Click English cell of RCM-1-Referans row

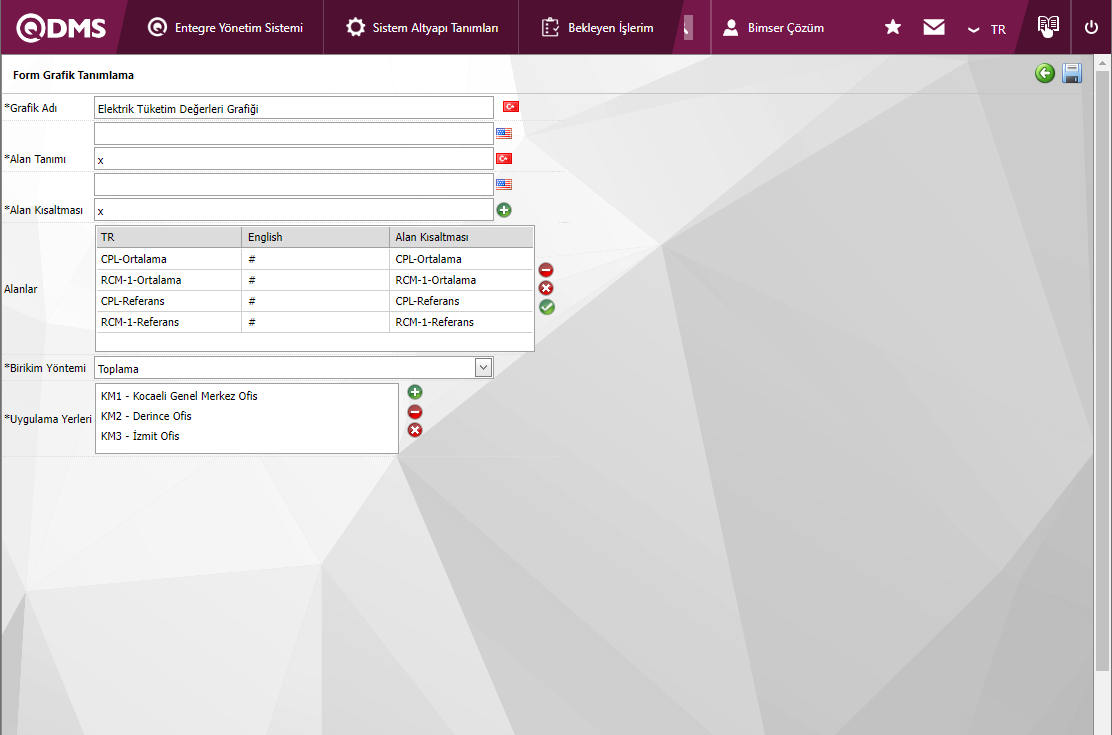pos(316,322)
